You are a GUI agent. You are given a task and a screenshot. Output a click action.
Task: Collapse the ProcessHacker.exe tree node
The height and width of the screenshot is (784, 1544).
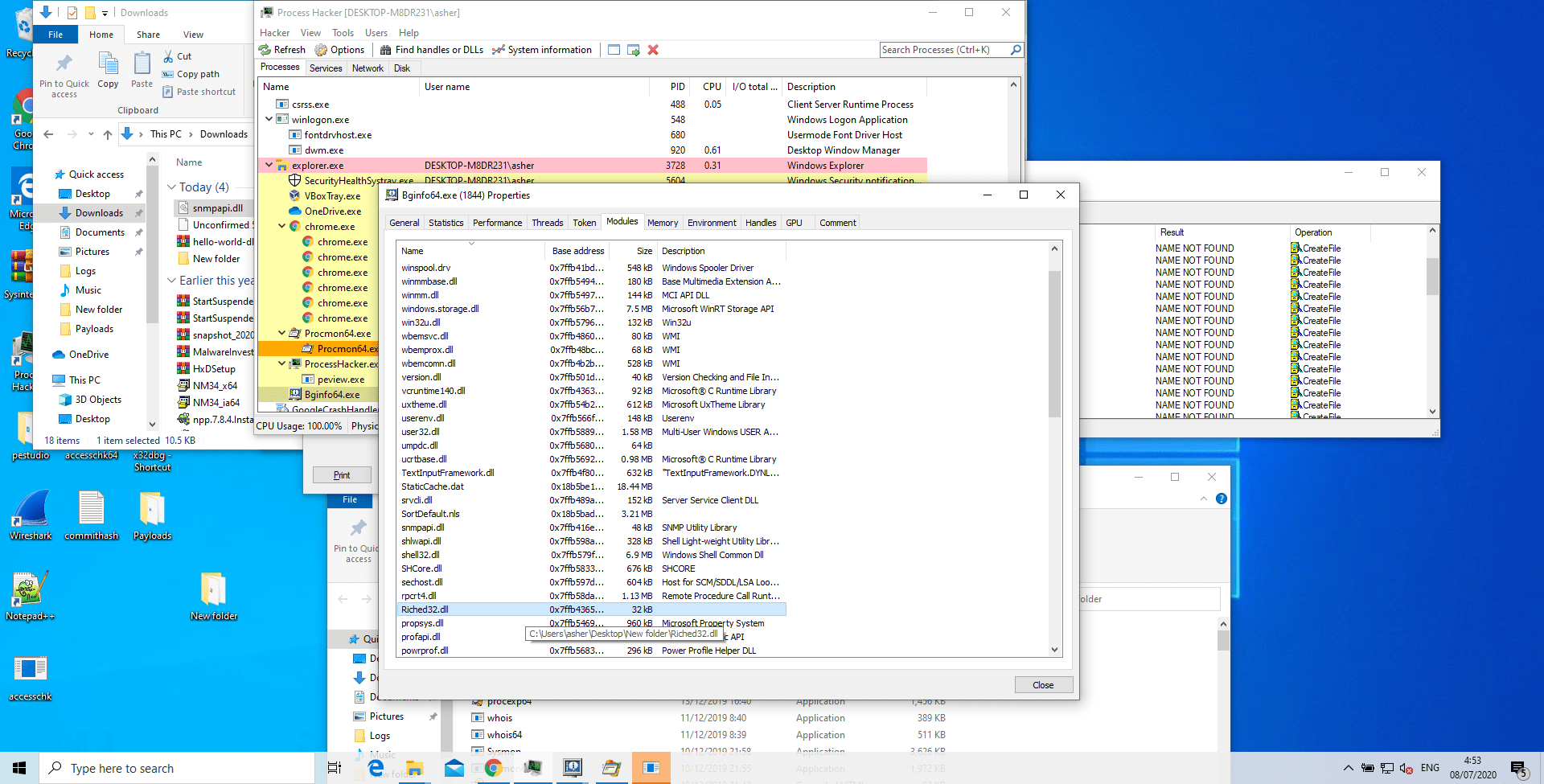[x=281, y=363]
